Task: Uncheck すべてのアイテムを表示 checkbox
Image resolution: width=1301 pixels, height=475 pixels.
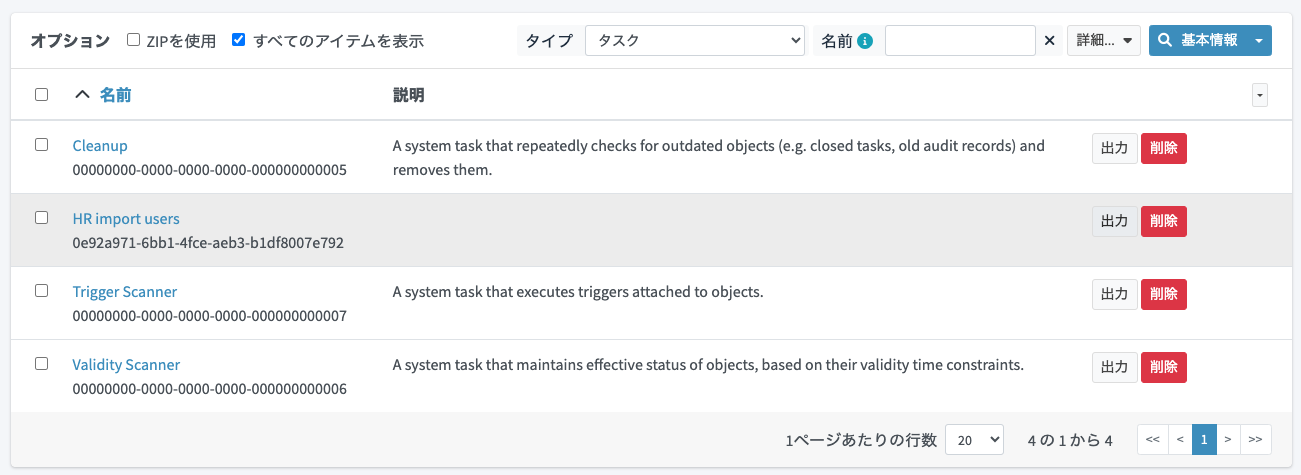Action: click(238, 40)
